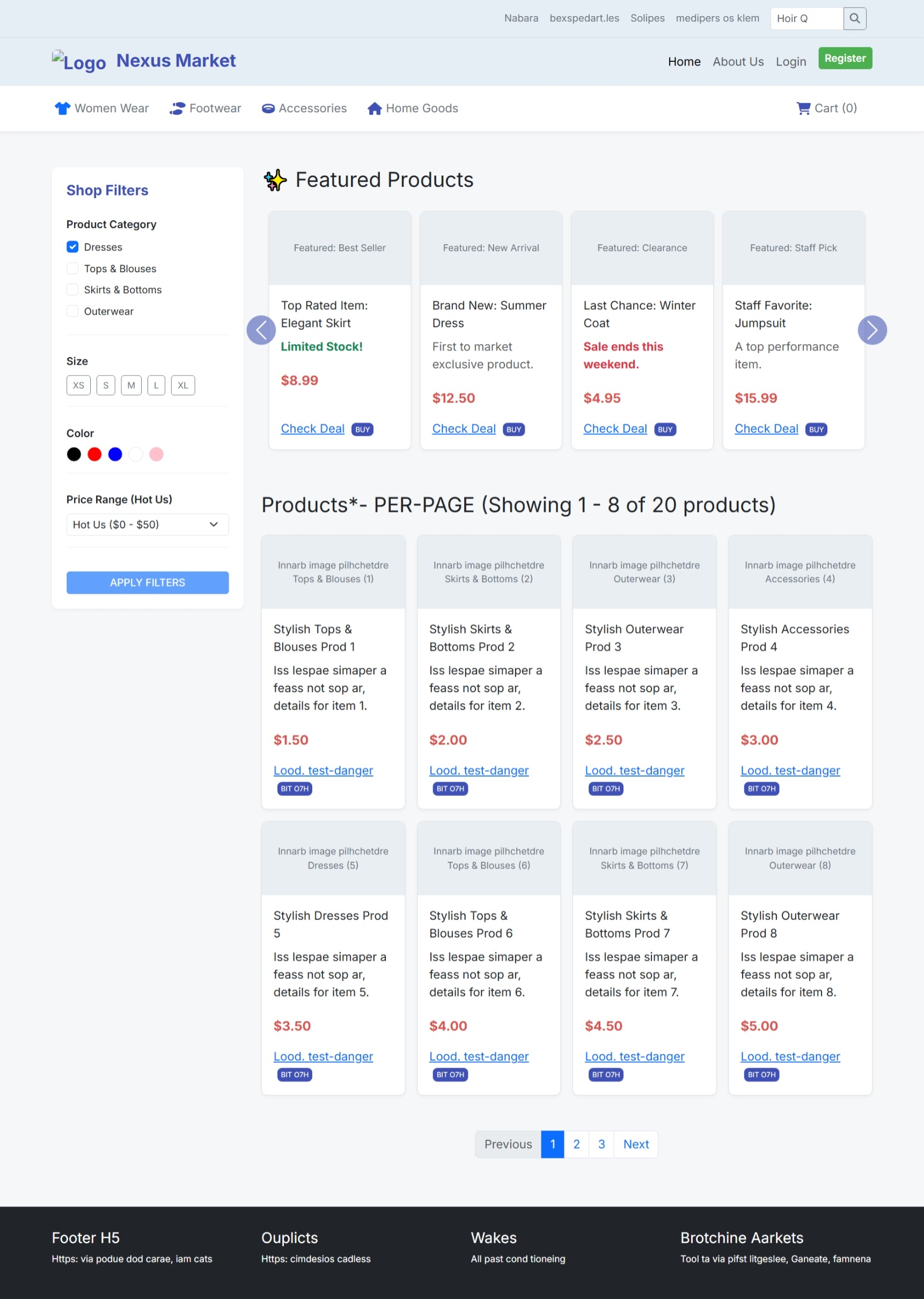This screenshot has height=1299, width=924.
Task: Check the Outerwear category filter
Action: coord(72,311)
